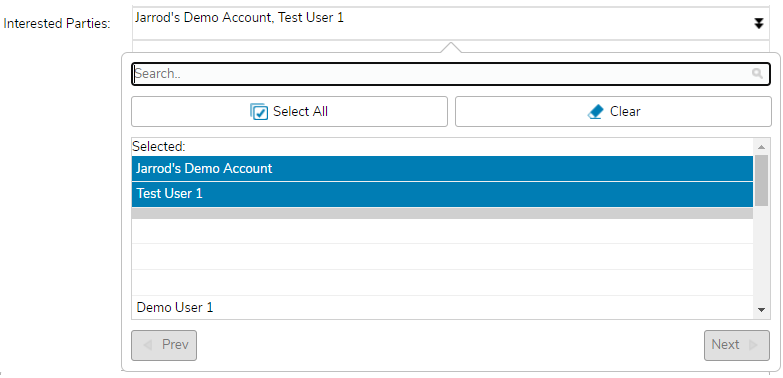
Task: Click the Select All checkmark icon
Action: pos(259,111)
